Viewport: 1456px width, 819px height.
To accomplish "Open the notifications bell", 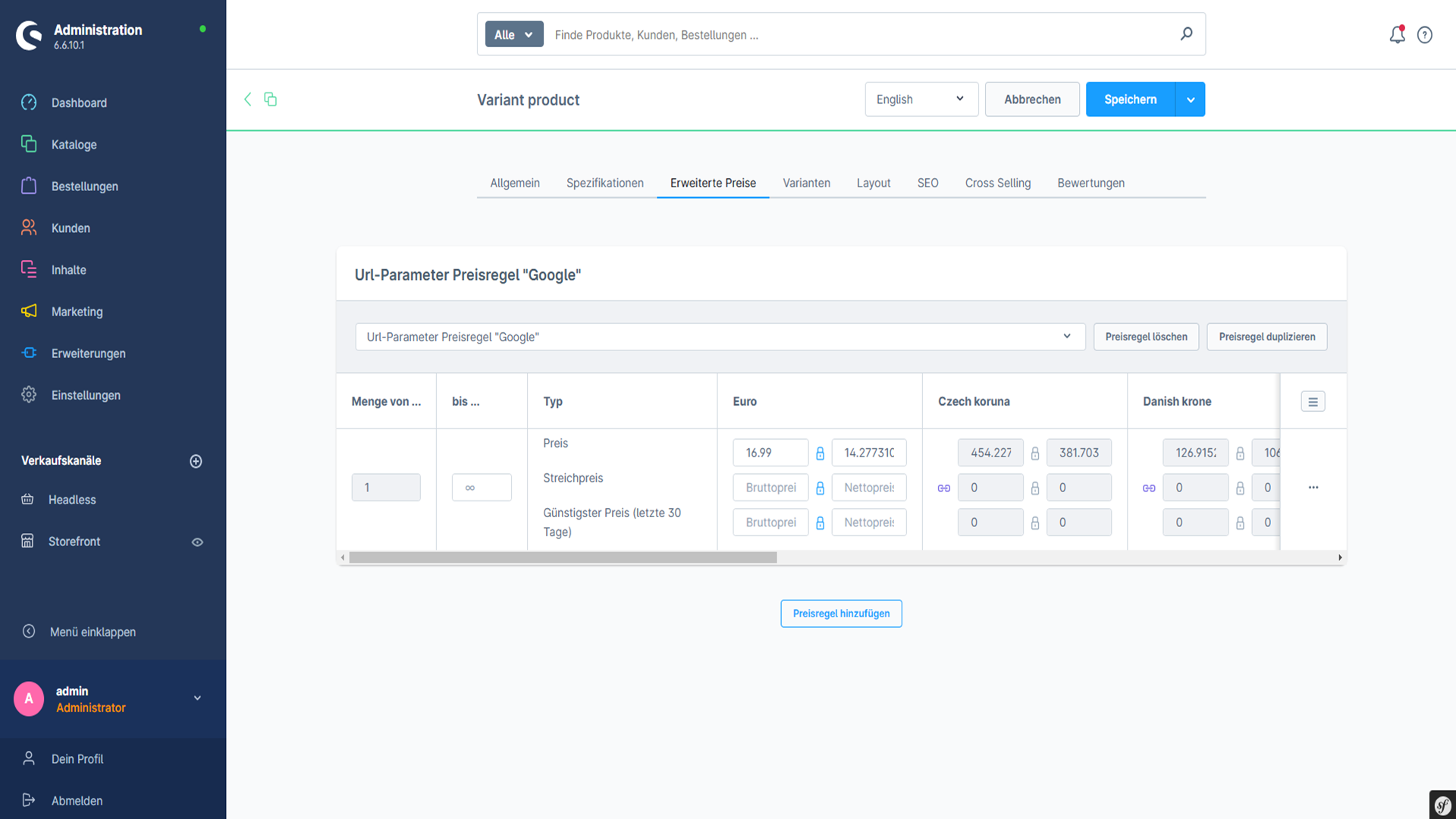I will pos(1397,35).
